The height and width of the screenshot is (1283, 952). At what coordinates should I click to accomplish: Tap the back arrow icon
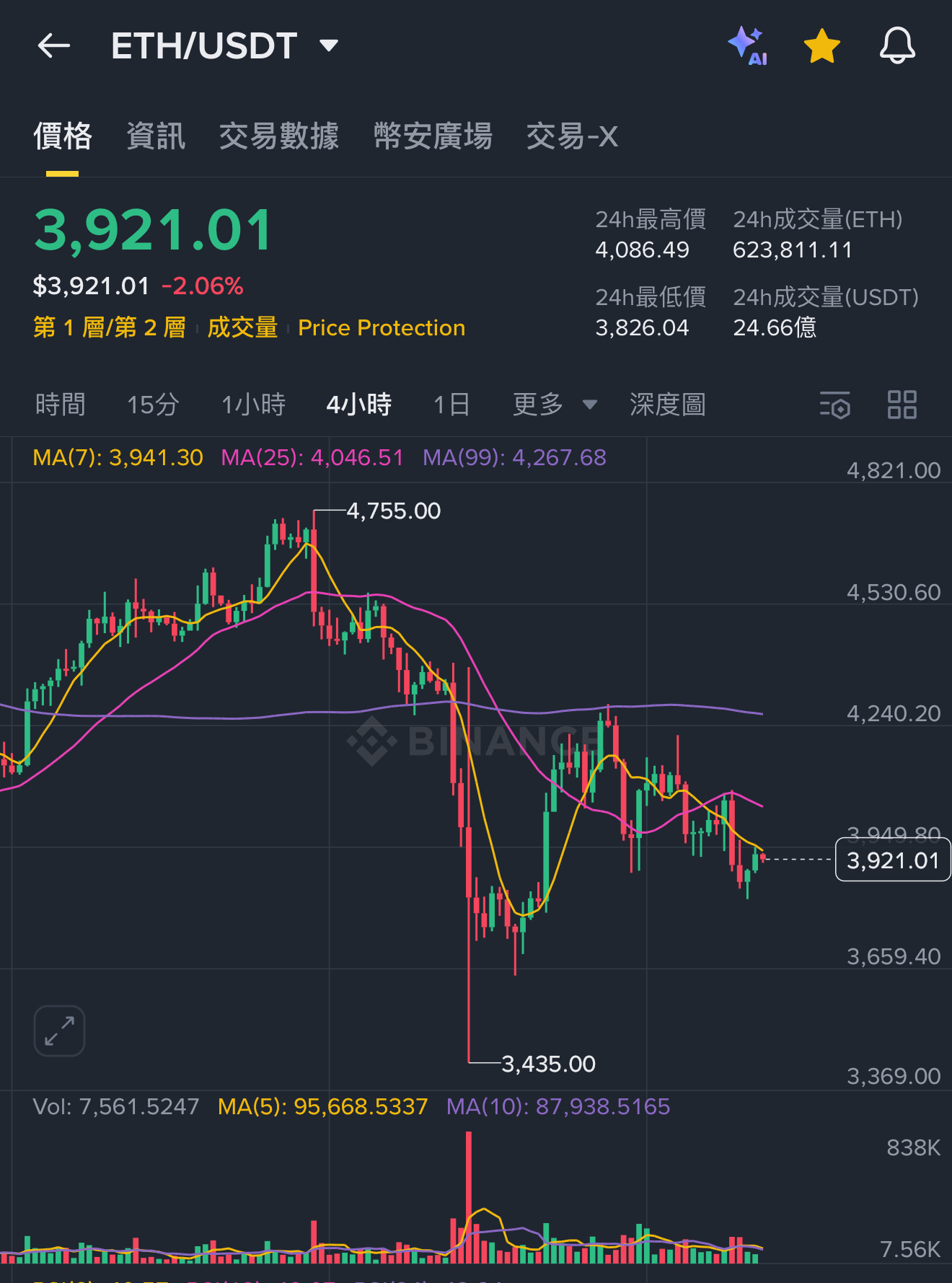pos(54,46)
